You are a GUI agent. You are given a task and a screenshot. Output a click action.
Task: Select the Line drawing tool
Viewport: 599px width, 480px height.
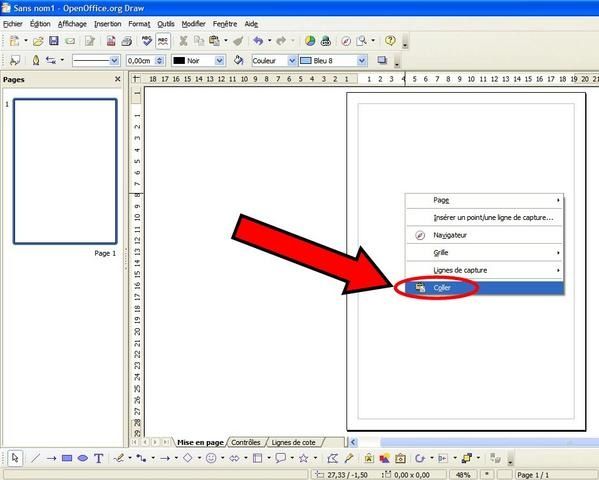[x=35, y=458]
